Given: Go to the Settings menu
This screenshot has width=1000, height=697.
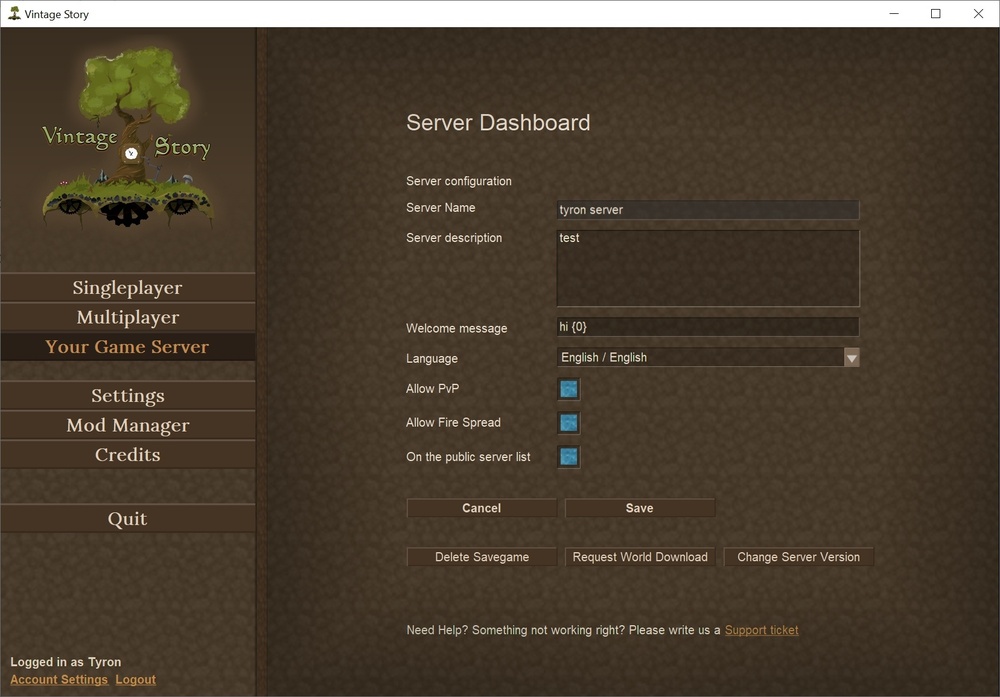Looking at the screenshot, I should point(128,395).
